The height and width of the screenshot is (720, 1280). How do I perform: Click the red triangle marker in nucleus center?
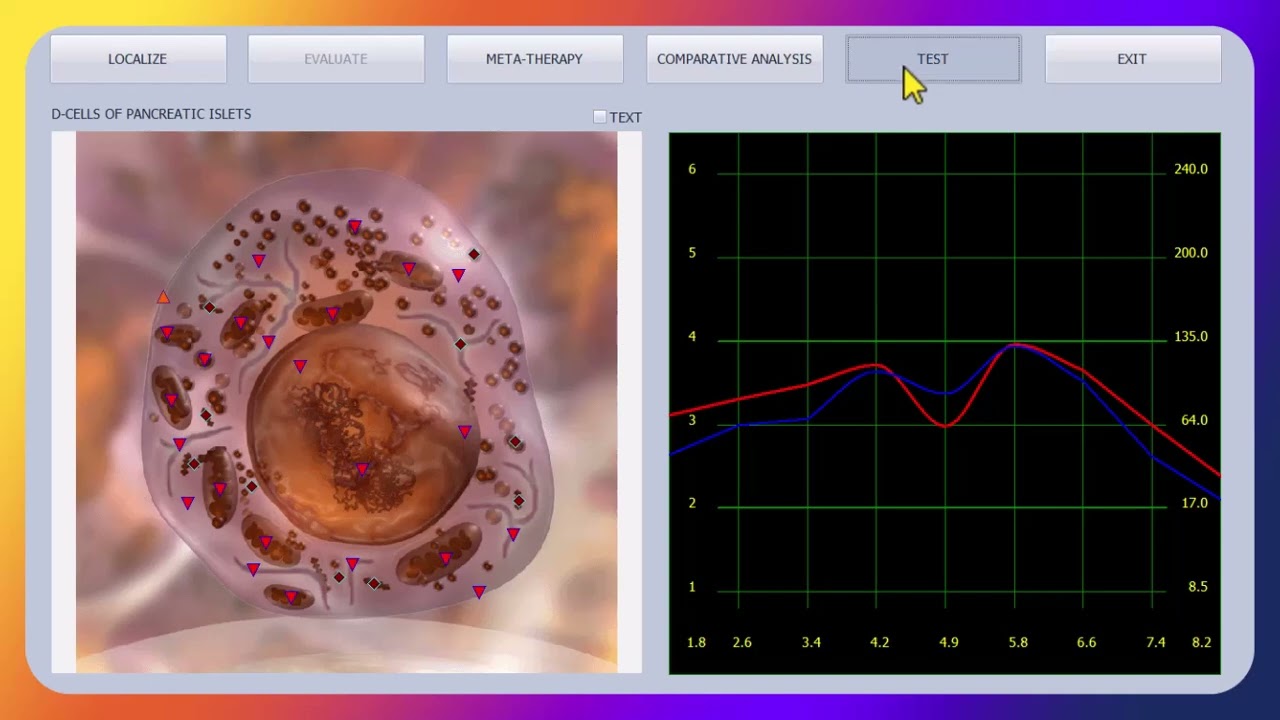coord(362,469)
